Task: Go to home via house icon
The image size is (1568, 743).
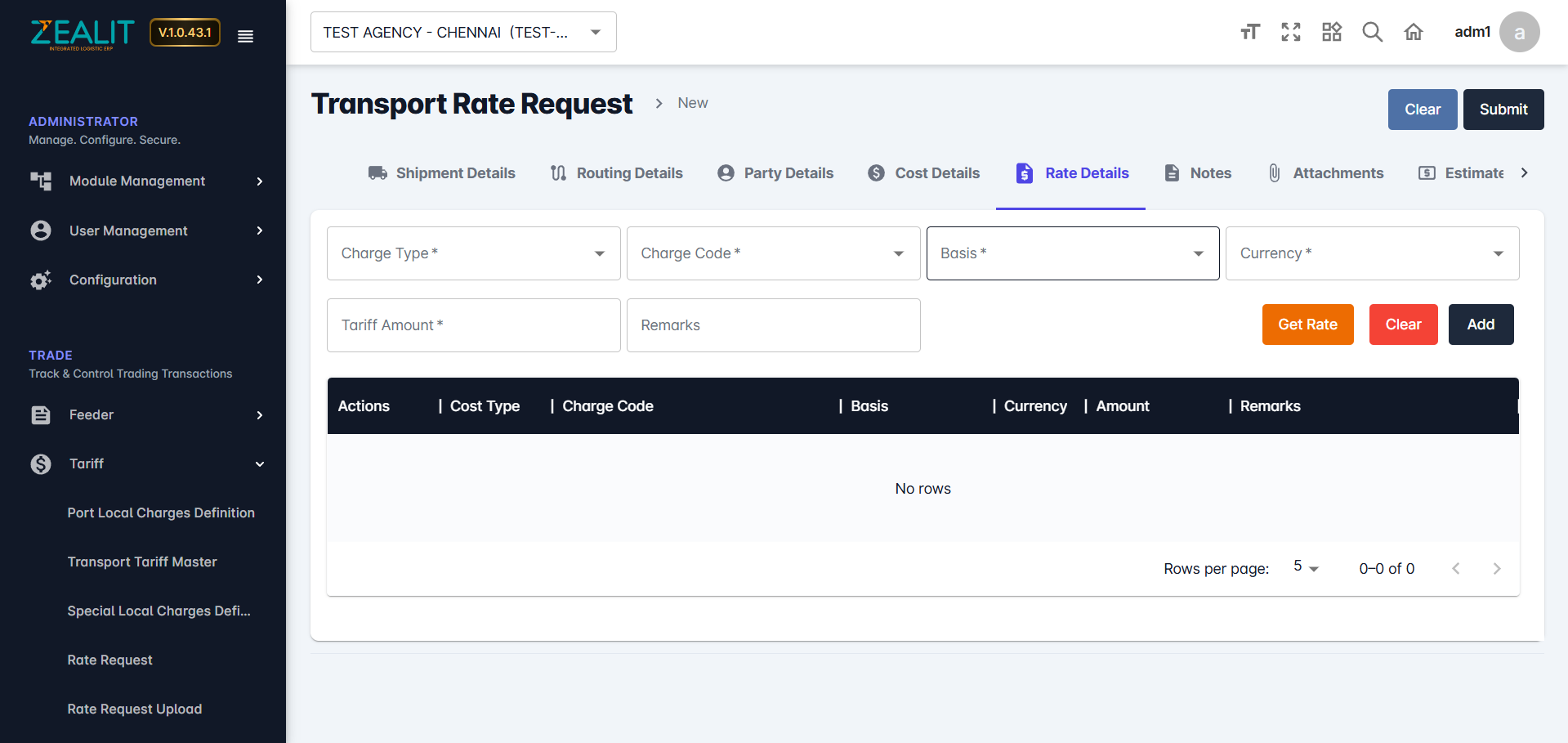Action: tap(1413, 32)
